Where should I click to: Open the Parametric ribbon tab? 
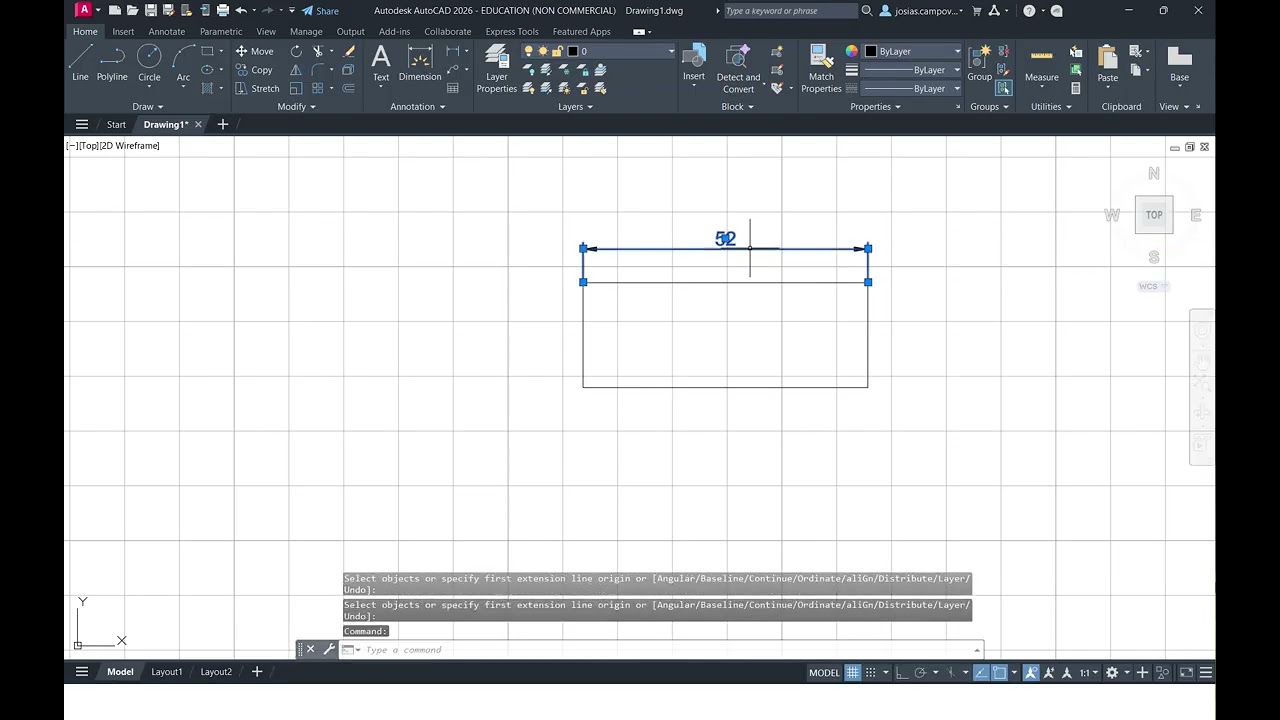coord(221,31)
